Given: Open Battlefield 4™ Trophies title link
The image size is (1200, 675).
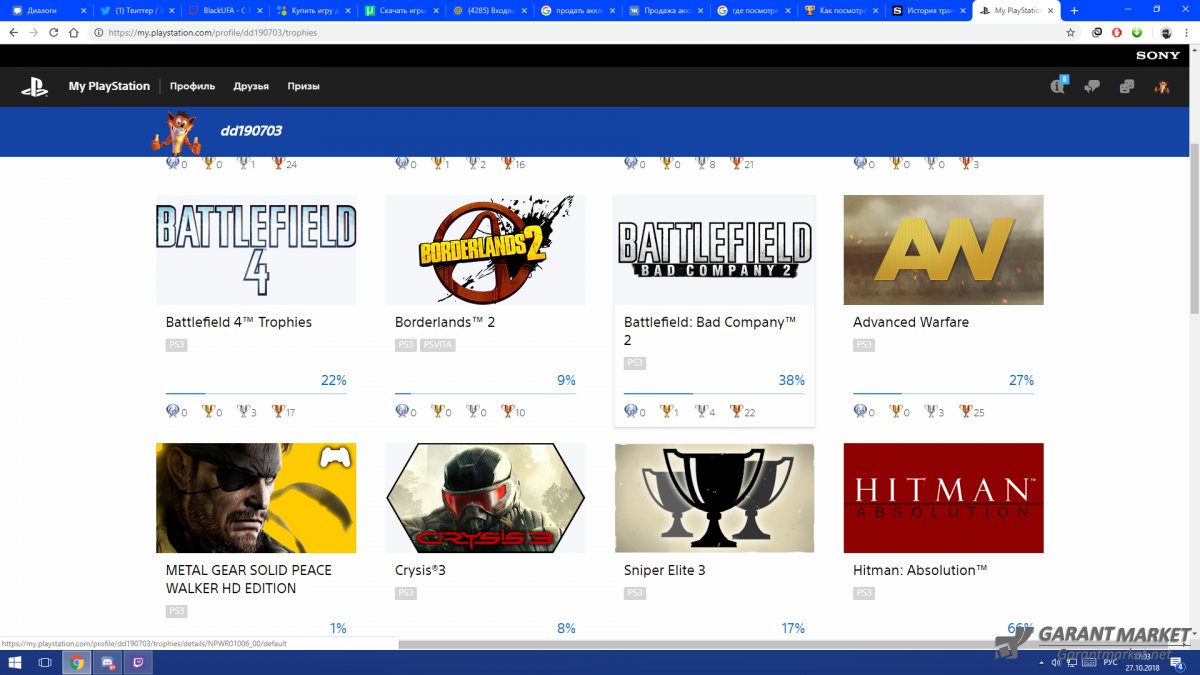Looking at the screenshot, I should coord(239,322).
